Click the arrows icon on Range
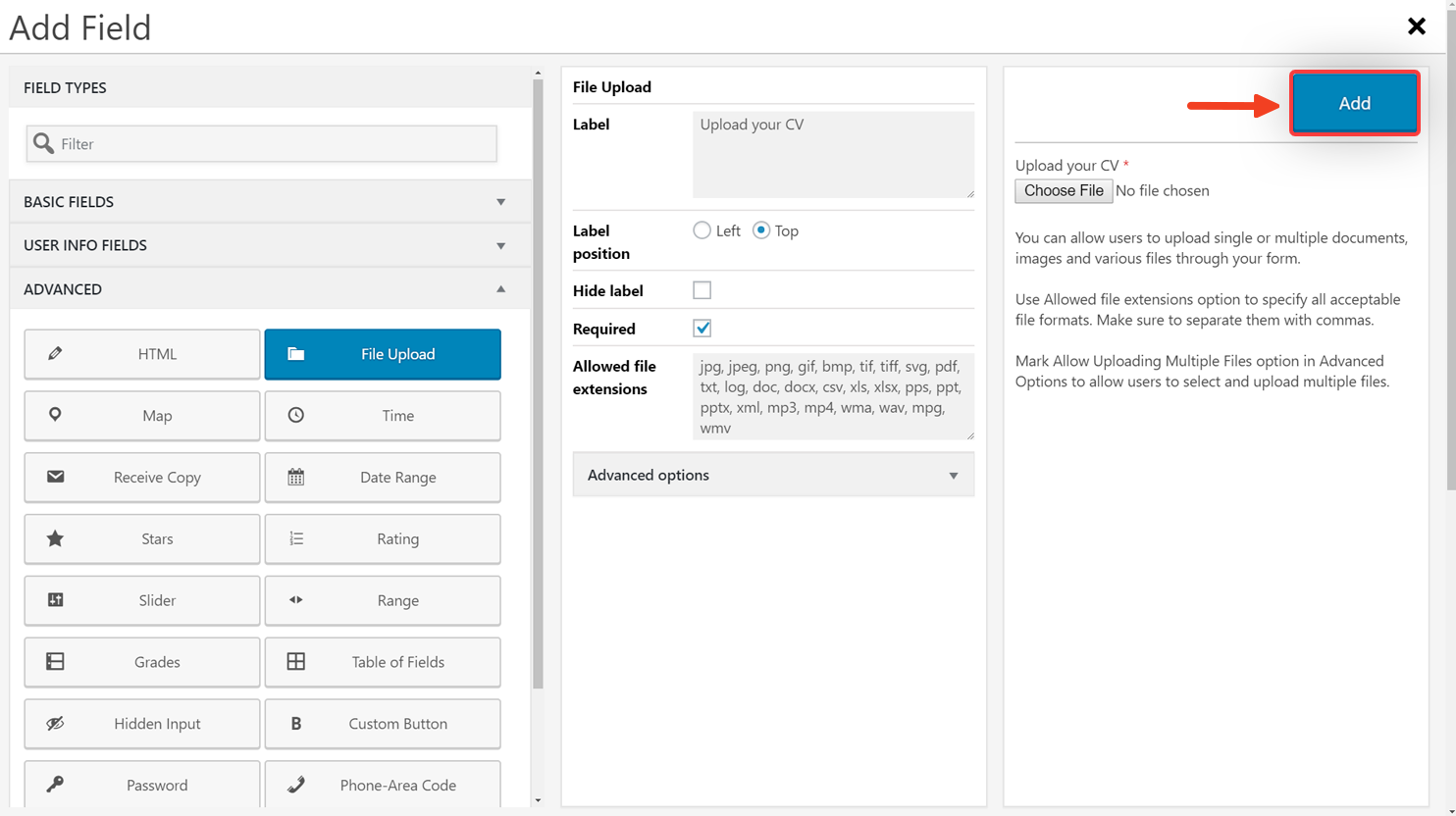The height and width of the screenshot is (816, 1456). (295, 600)
